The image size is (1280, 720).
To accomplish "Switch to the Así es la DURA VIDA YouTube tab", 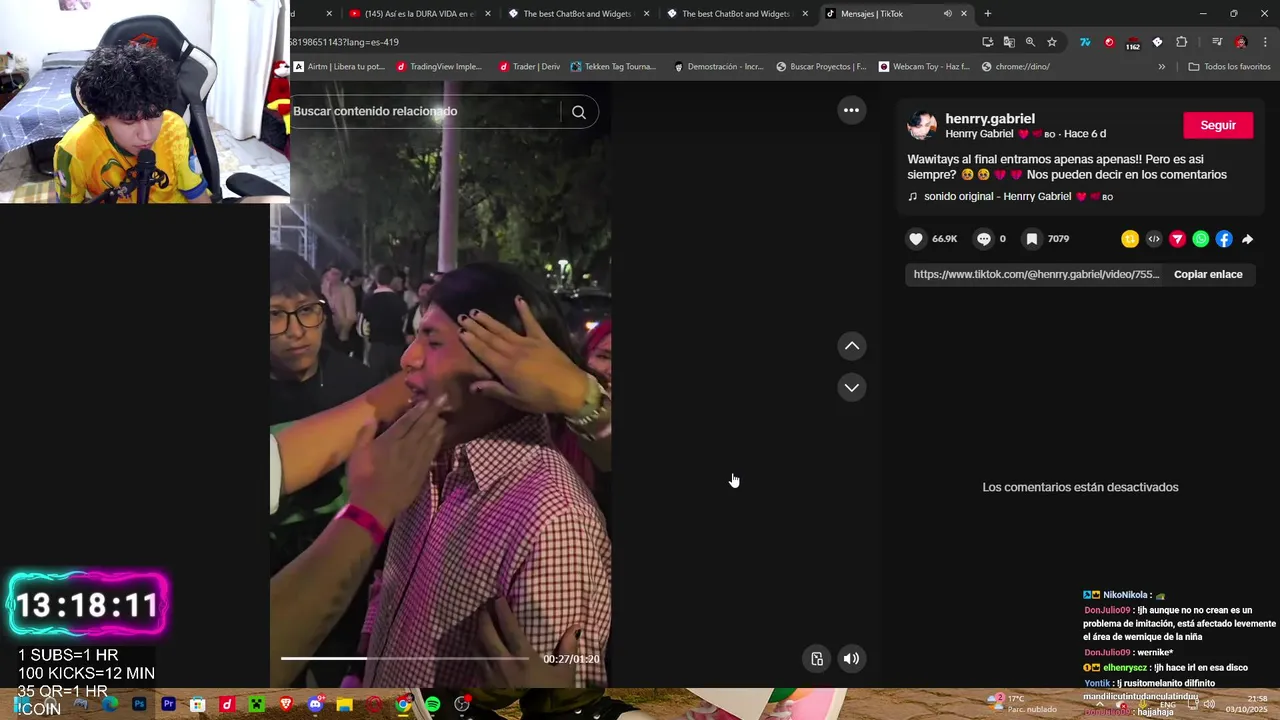I will tap(419, 14).
